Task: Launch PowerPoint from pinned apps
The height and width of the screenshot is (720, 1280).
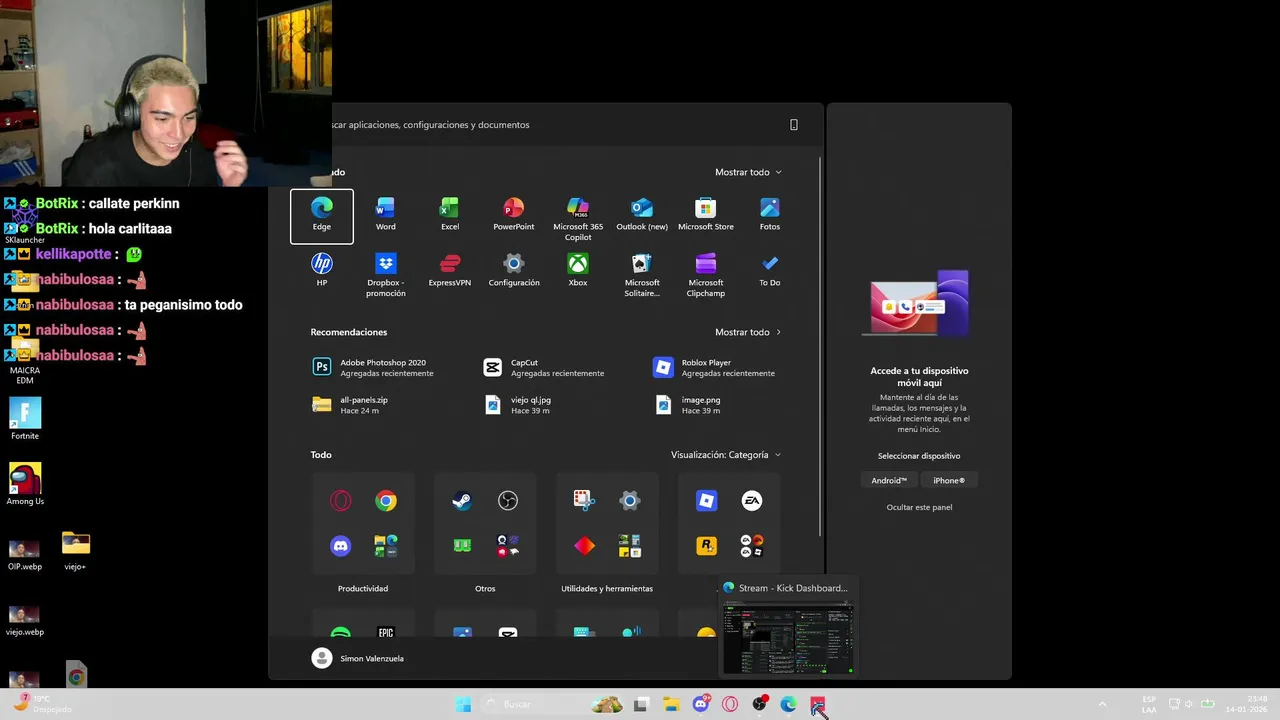Action: coord(514,215)
